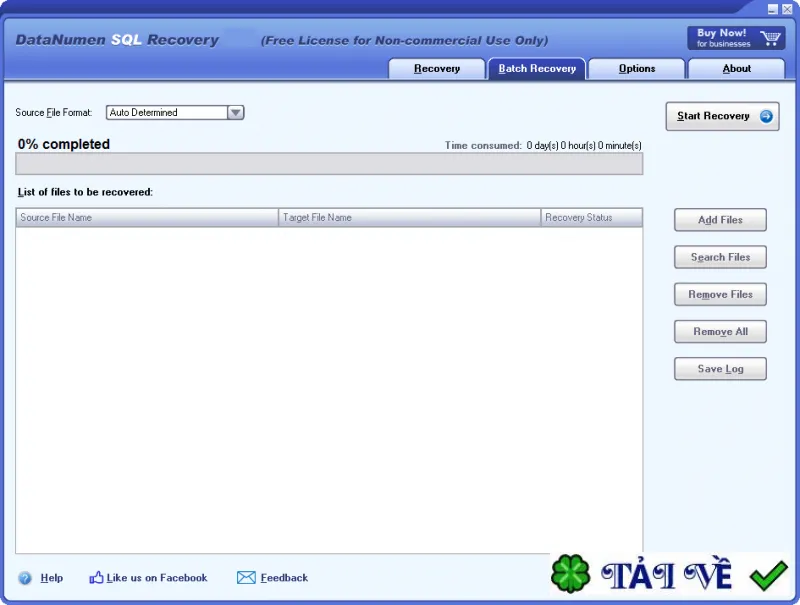Click the shopping cart icon
This screenshot has width=800, height=605.
770,38
